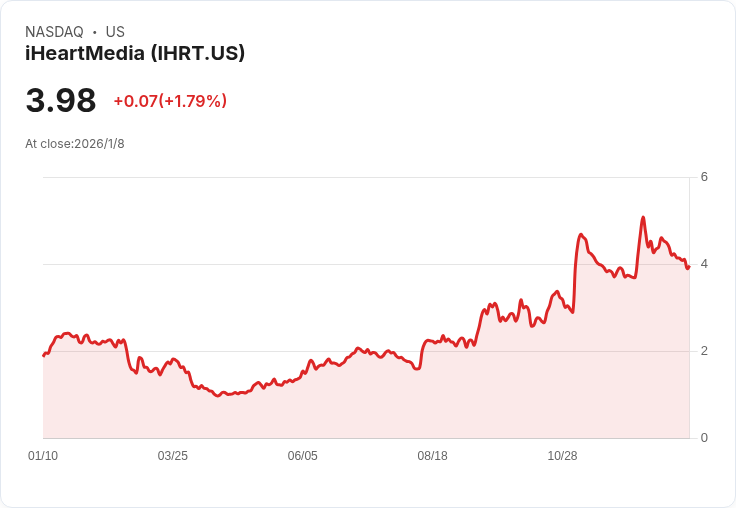Screen dimensions: 736x508
Task: Click the chart line's final endpoint near 4
Action: click(x=688, y=267)
